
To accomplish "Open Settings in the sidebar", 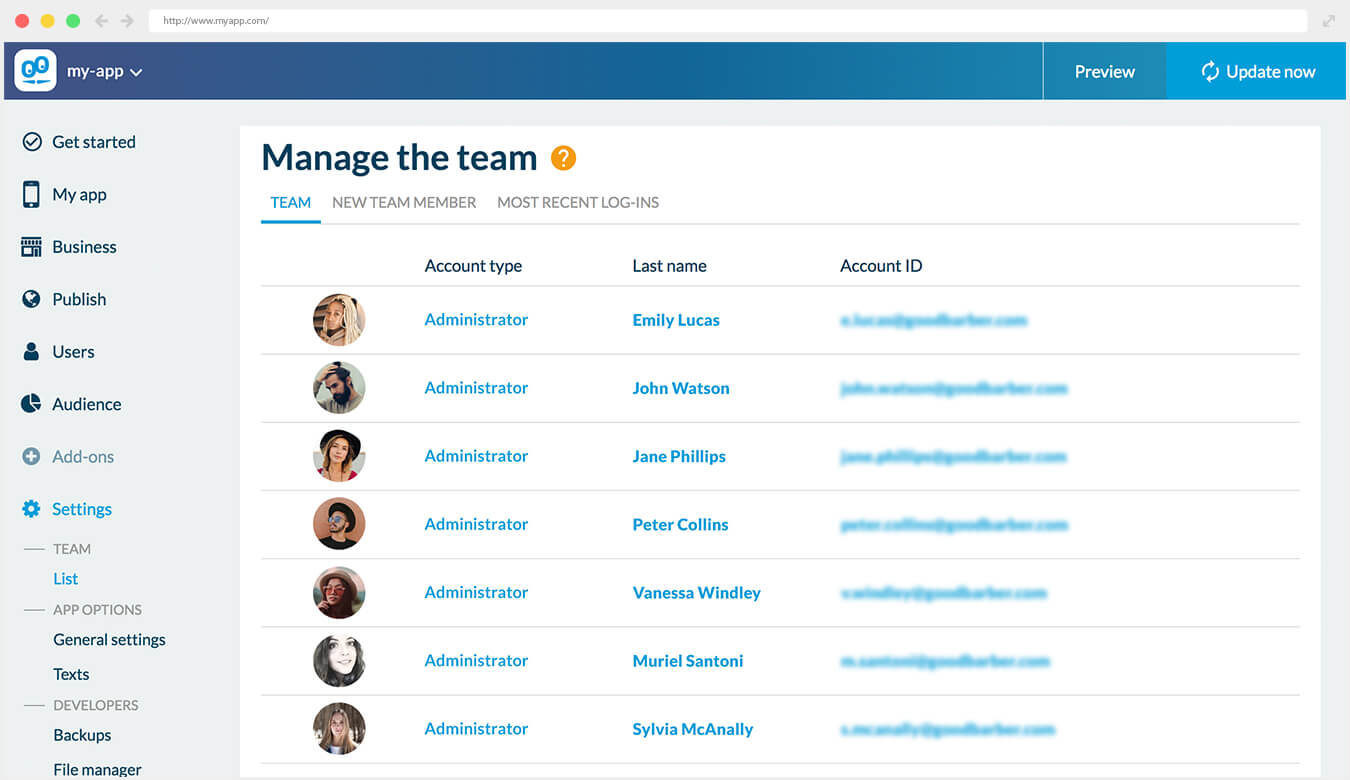I will point(82,509).
